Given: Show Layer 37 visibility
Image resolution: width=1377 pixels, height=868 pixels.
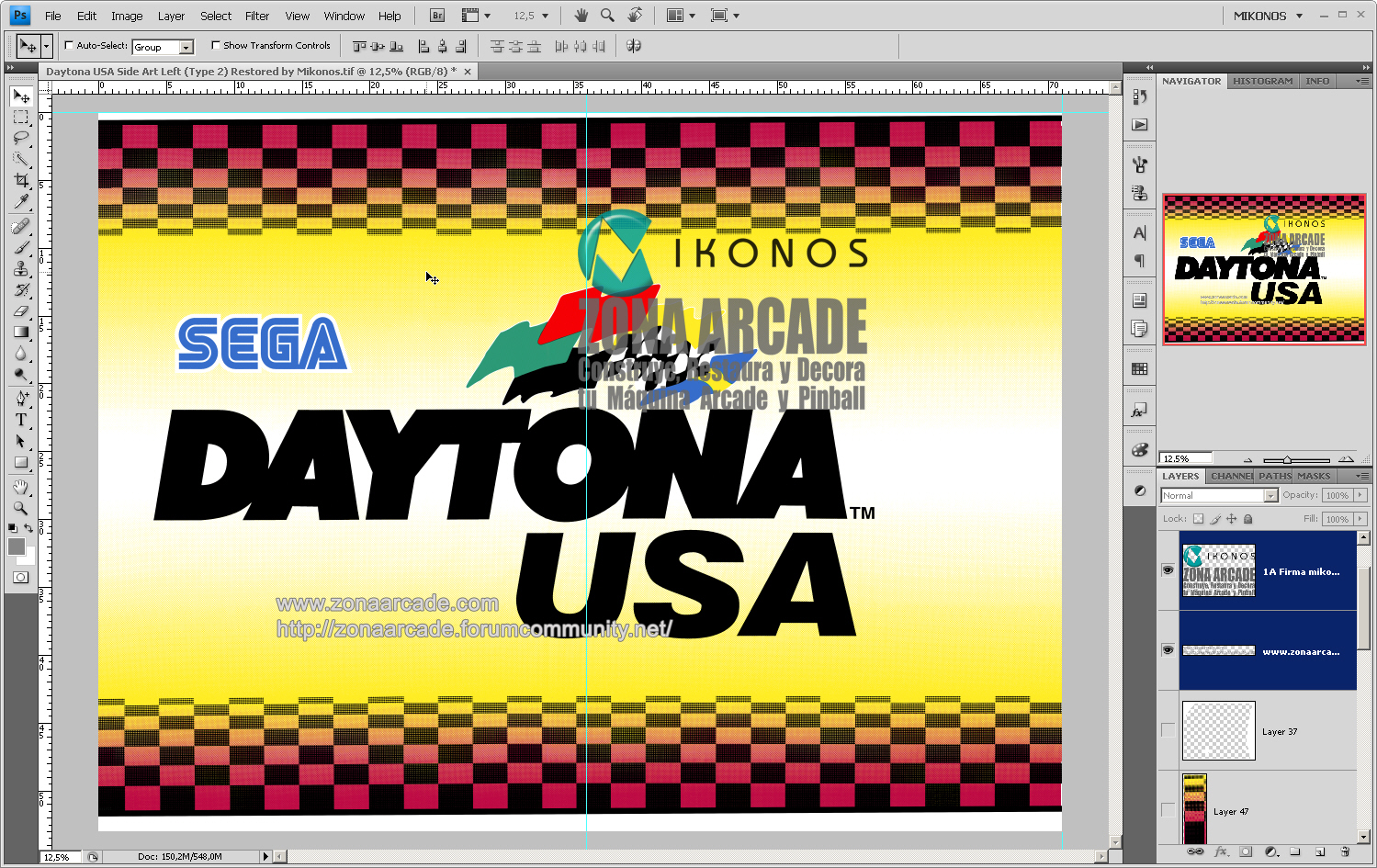Looking at the screenshot, I should [1168, 730].
